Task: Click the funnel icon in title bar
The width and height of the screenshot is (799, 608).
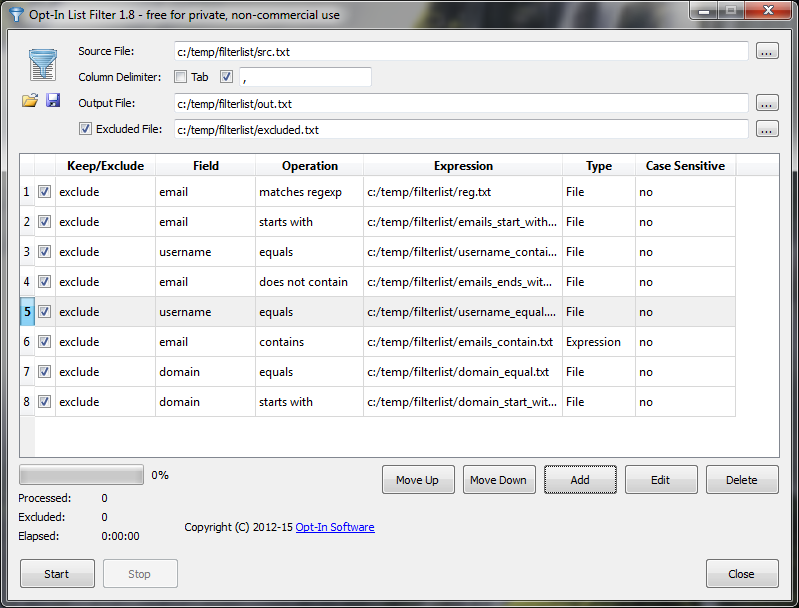Action: (14, 14)
